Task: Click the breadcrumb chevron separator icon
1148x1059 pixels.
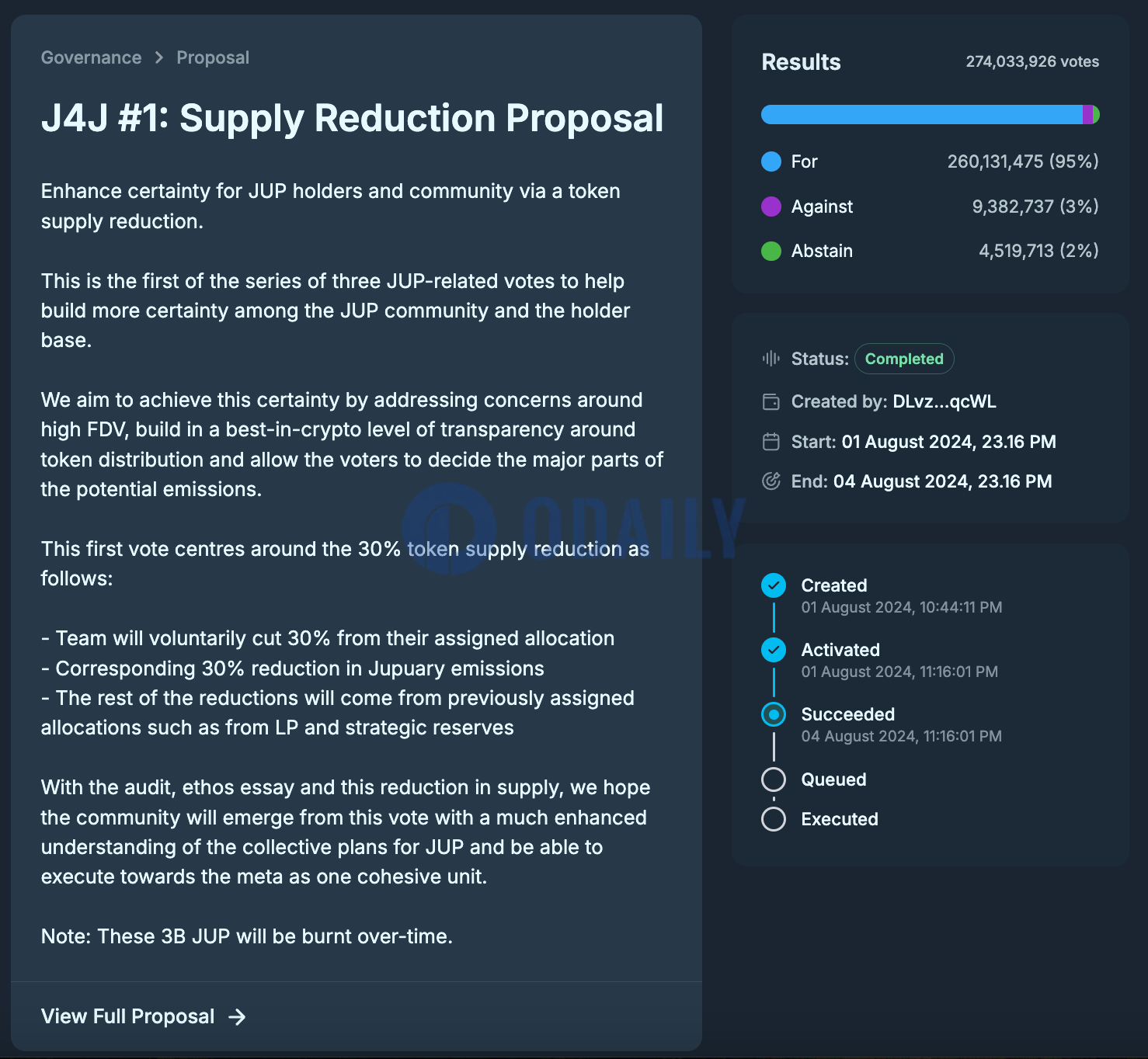Action: pyautogui.click(x=159, y=58)
